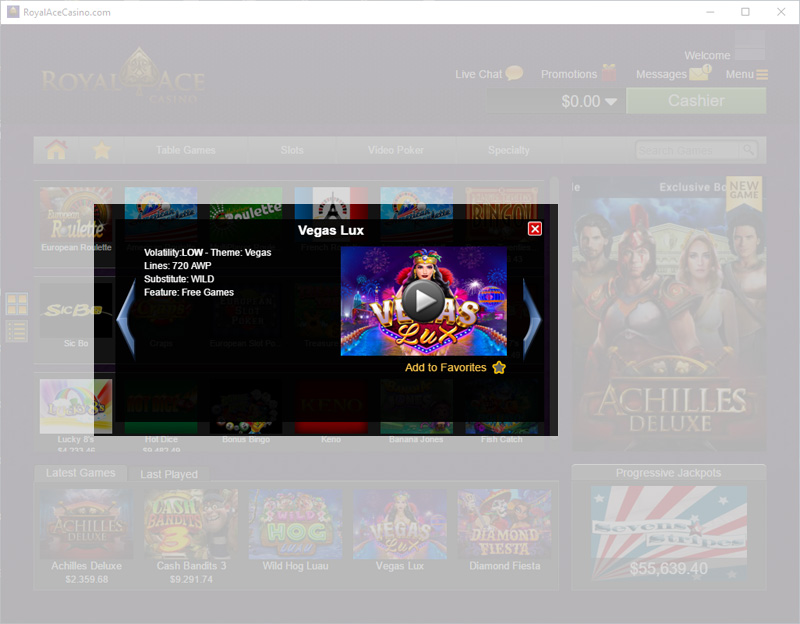Click the Royal Ace Casino logo
Viewport: 800px width, 624px height.
coord(123,74)
